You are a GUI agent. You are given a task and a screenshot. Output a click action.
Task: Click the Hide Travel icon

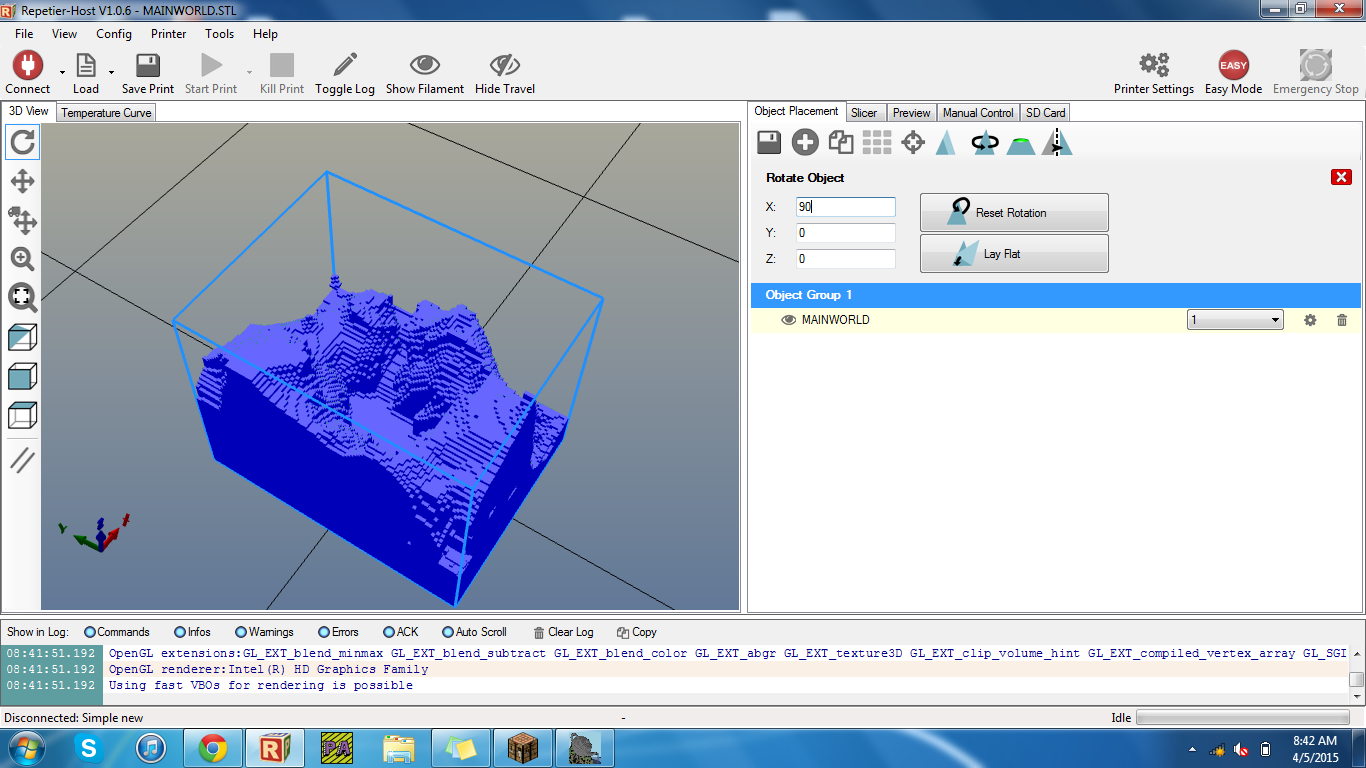[x=505, y=66]
